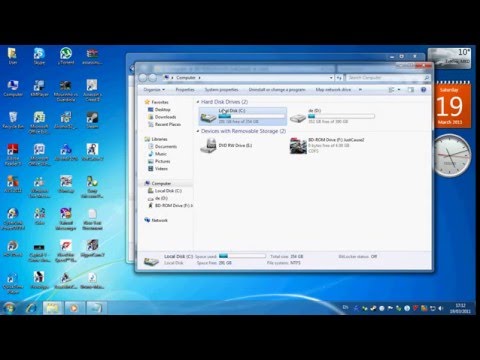Click Uninstall or change a program

[x=277, y=90]
